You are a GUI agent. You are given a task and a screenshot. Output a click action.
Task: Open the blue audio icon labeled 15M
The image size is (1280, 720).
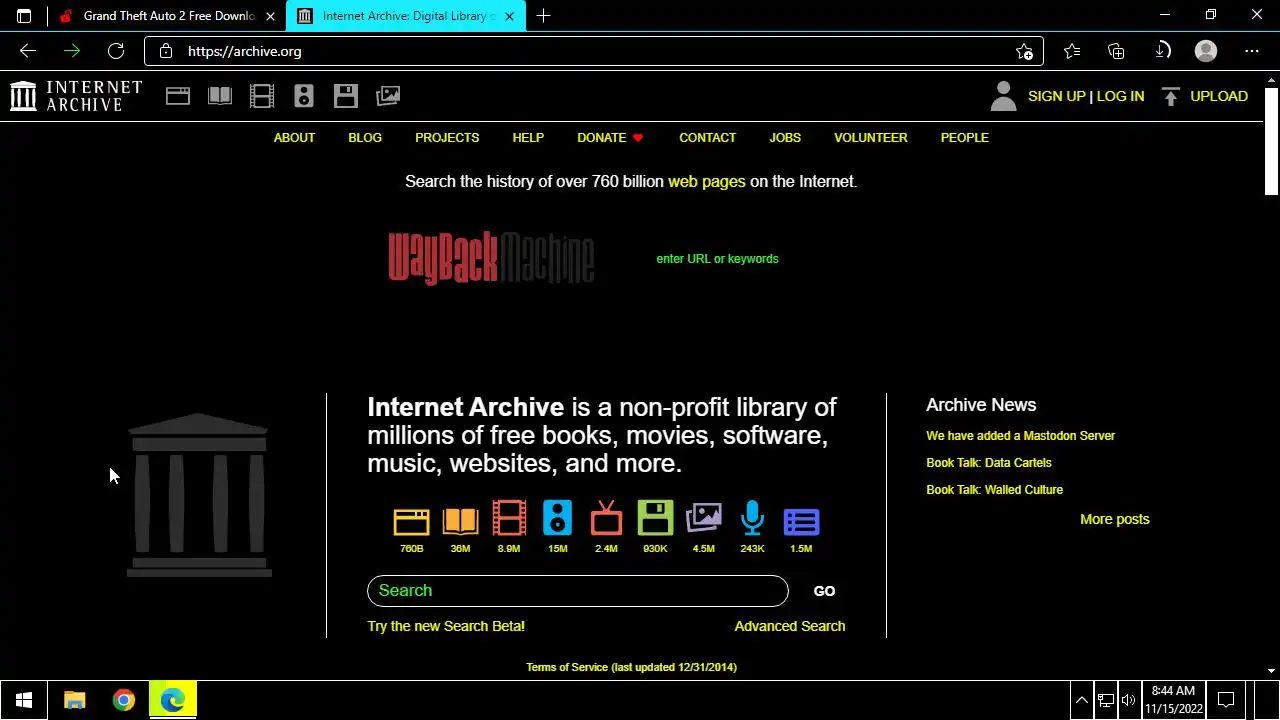pyautogui.click(x=557, y=519)
